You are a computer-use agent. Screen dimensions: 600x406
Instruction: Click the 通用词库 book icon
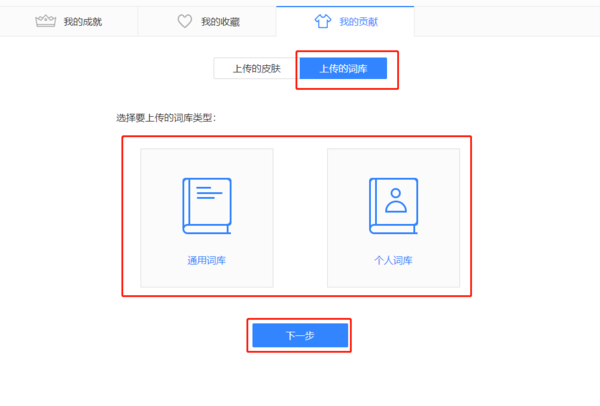(x=206, y=207)
